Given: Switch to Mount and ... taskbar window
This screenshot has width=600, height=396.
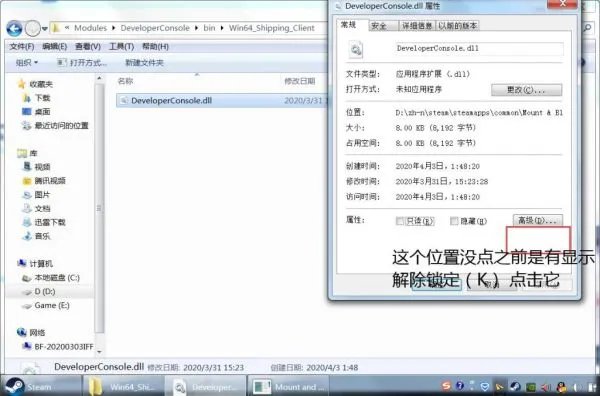Looking at the screenshot, I should (x=289, y=386).
